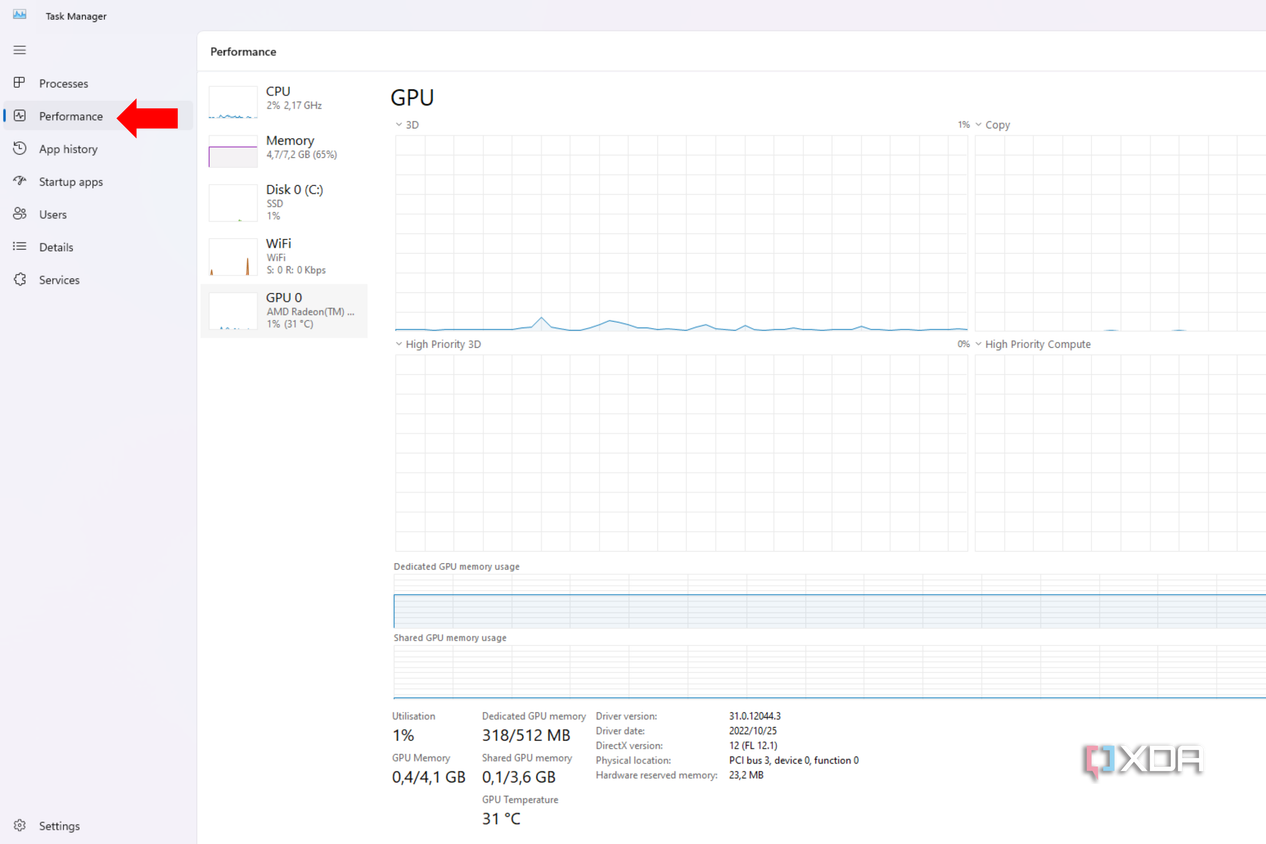This screenshot has width=1266, height=844.
Task: Click DirectX version 12 (FL 12.1) value
Action: coord(753,746)
